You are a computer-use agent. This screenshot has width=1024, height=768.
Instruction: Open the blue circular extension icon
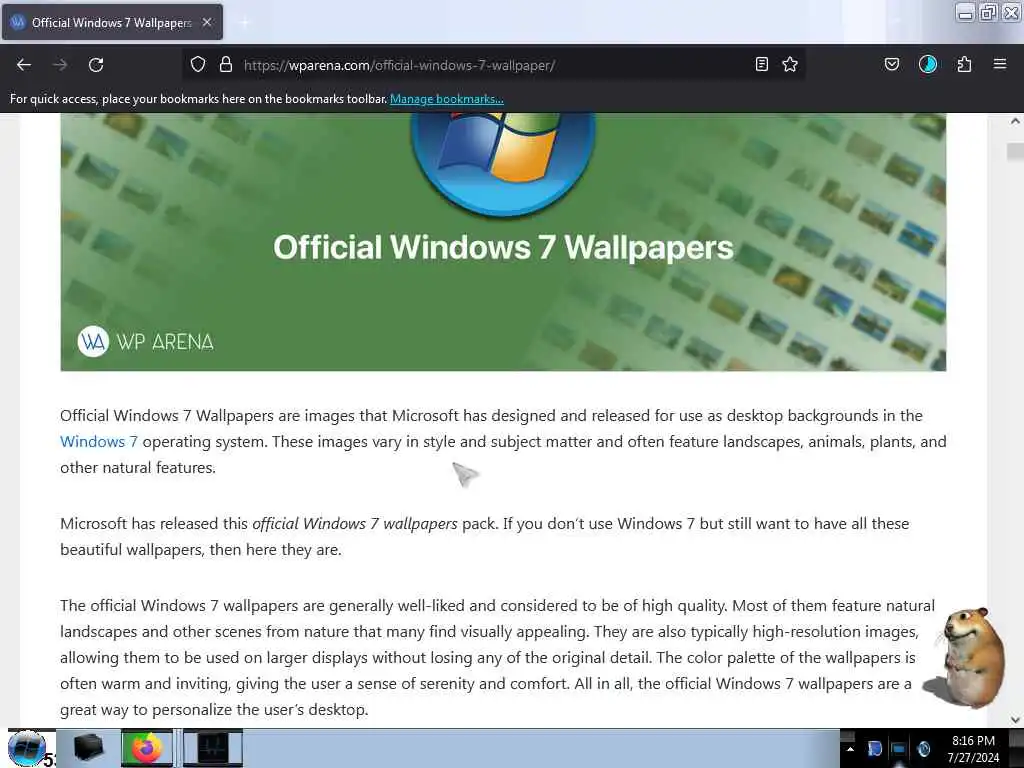pyautogui.click(x=928, y=65)
